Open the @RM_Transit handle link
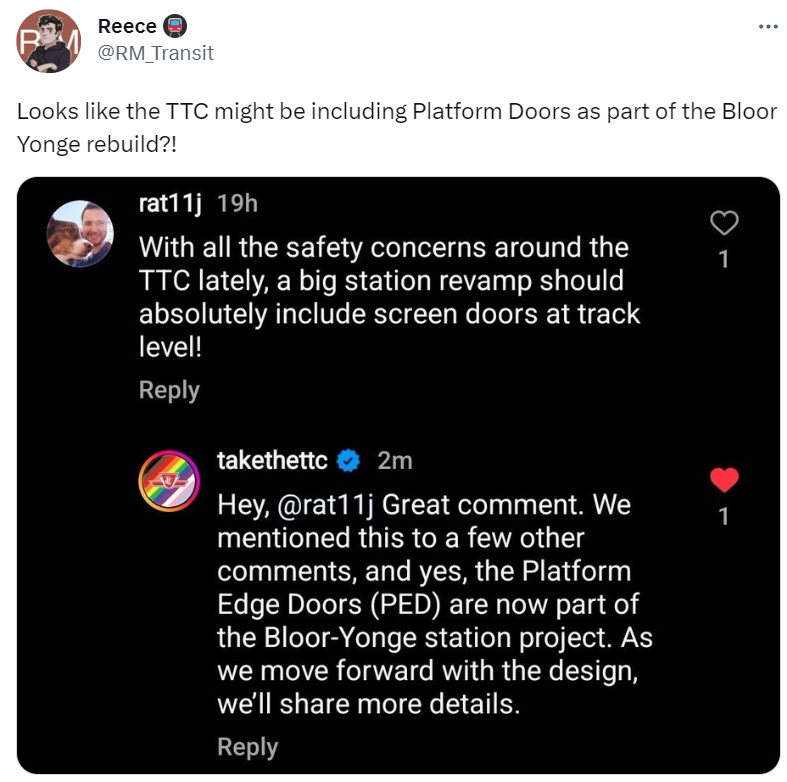The width and height of the screenshot is (787, 782). (x=156, y=53)
